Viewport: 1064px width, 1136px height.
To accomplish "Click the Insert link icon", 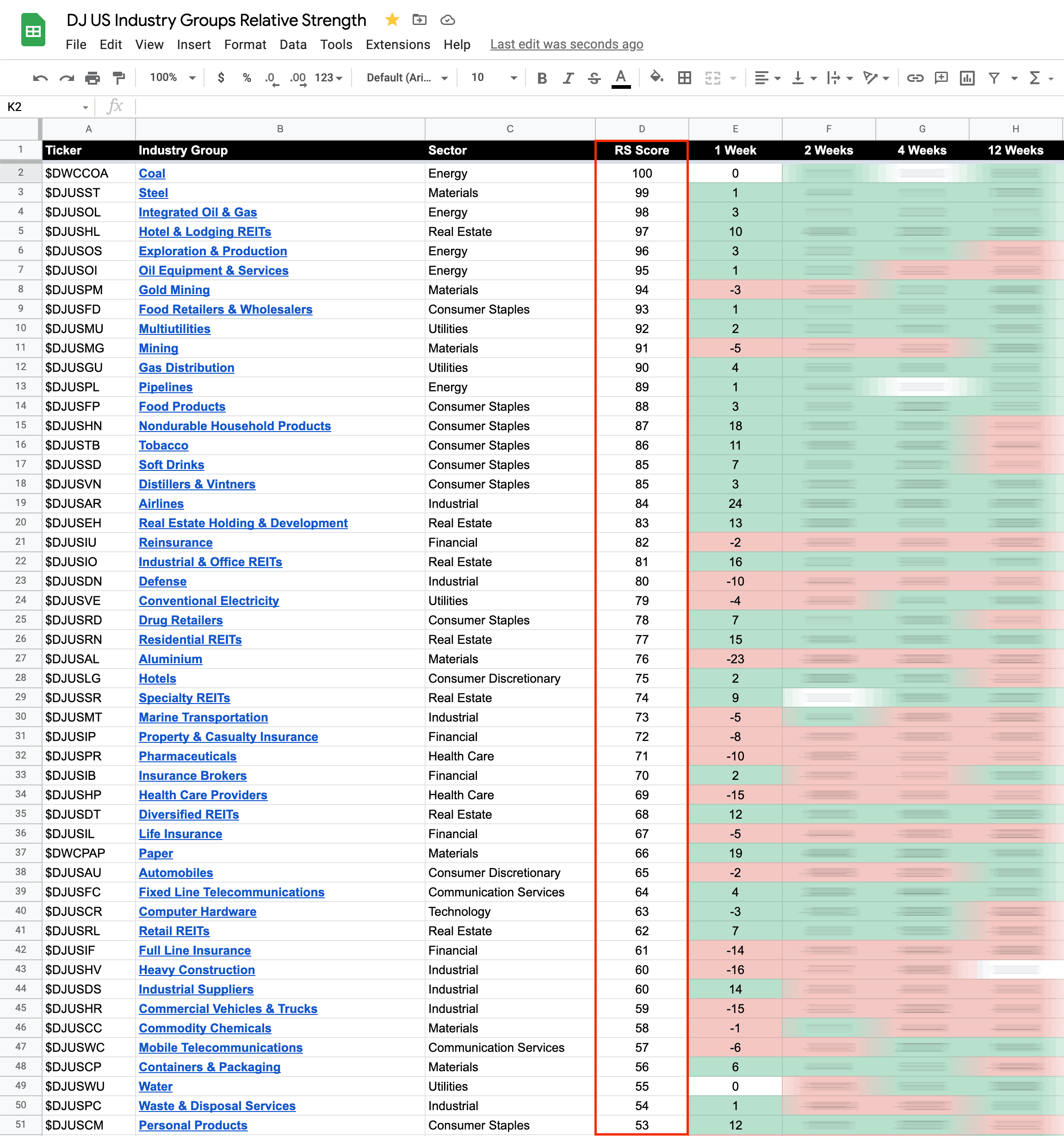I will click(x=916, y=78).
